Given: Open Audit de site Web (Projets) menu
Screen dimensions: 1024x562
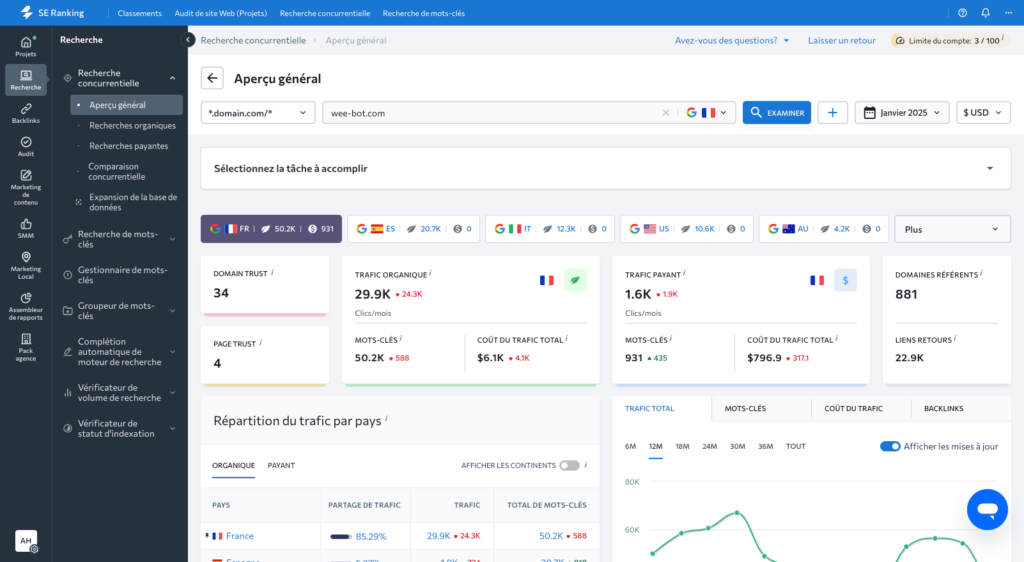Looking at the screenshot, I should (221, 13).
